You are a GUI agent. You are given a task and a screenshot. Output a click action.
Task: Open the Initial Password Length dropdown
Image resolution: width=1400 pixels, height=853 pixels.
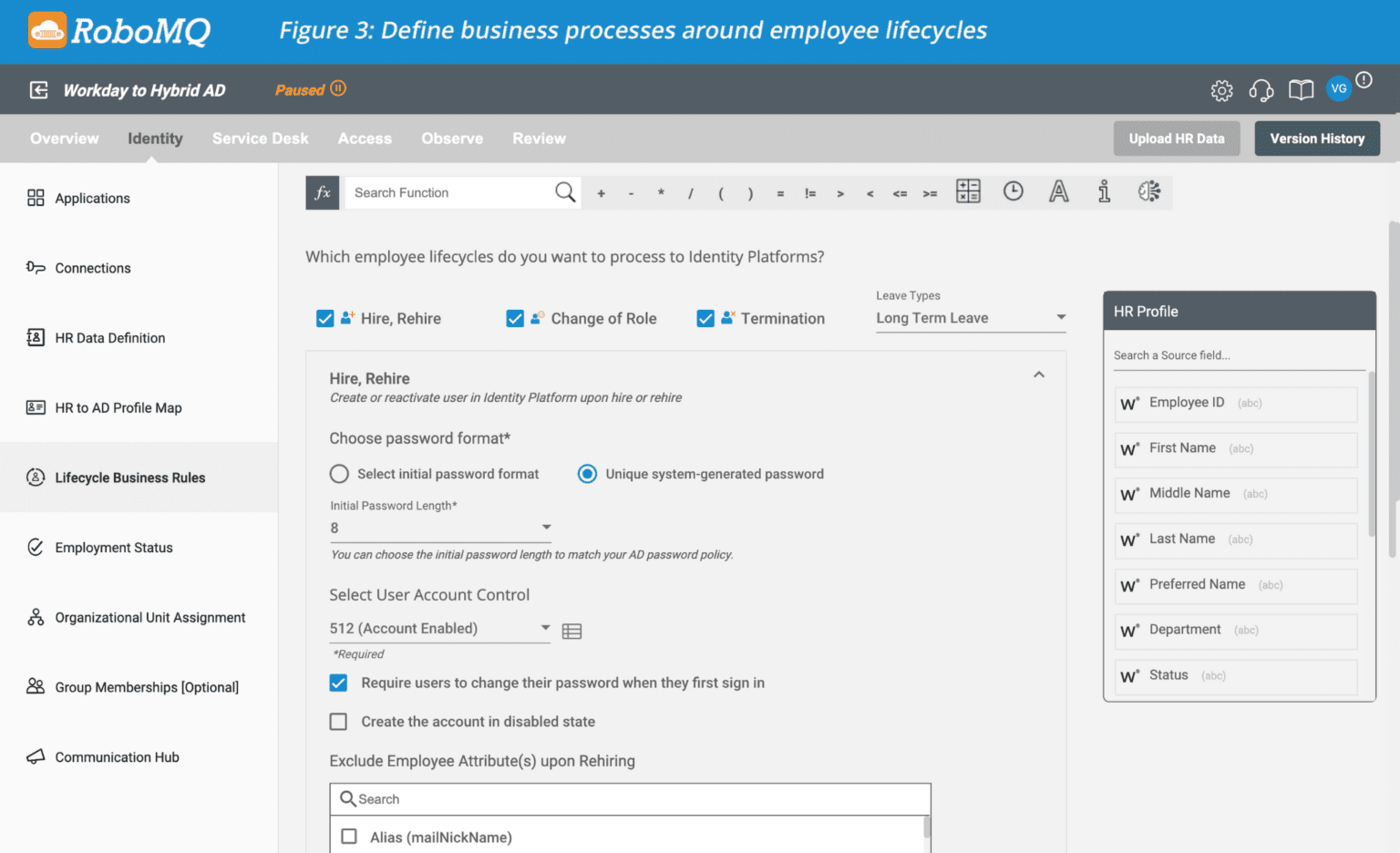click(546, 527)
